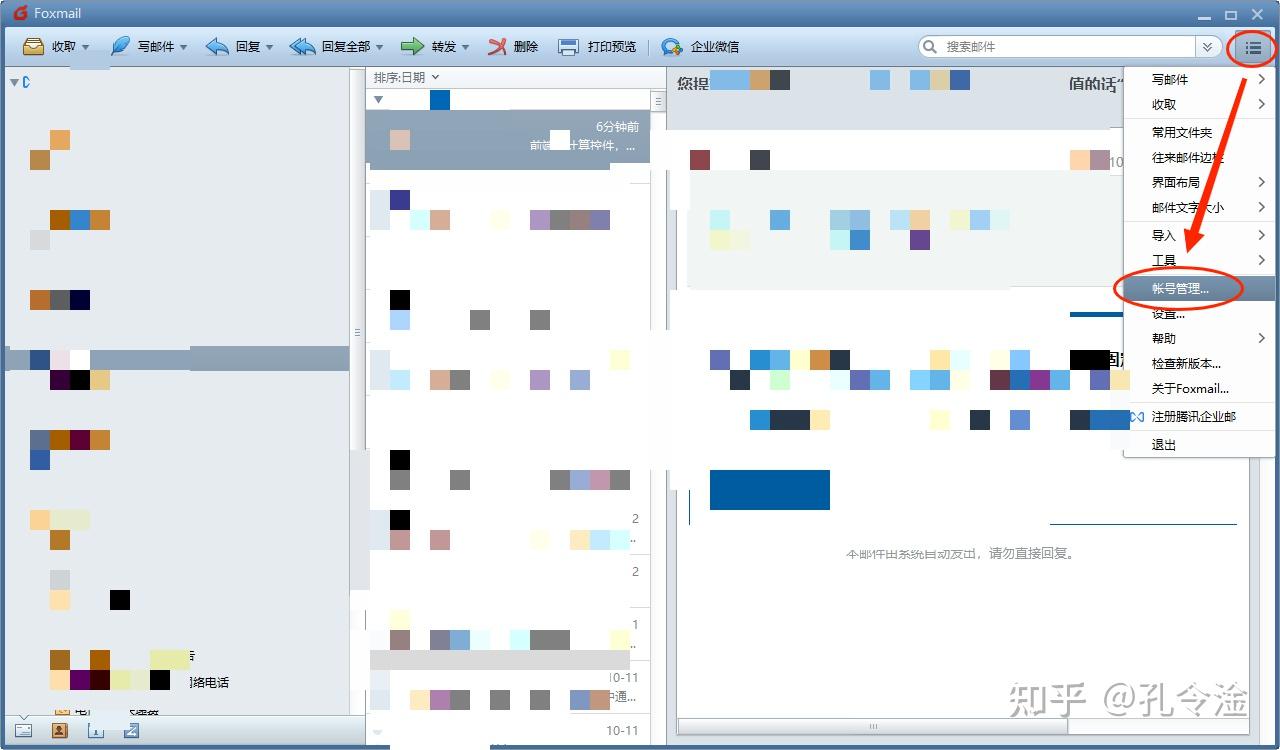Open the 工具 submenu
The height and width of the screenshot is (750, 1280).
pyautogui.click(x=1199, y=260)
